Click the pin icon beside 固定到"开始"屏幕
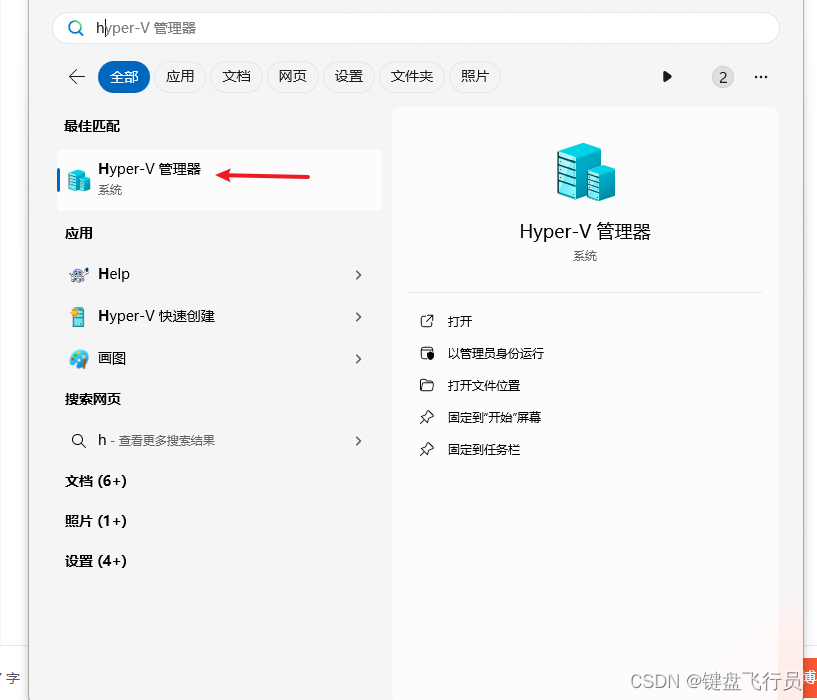The image size is (817, 700). pyautogui.click(x=427, y=417)
